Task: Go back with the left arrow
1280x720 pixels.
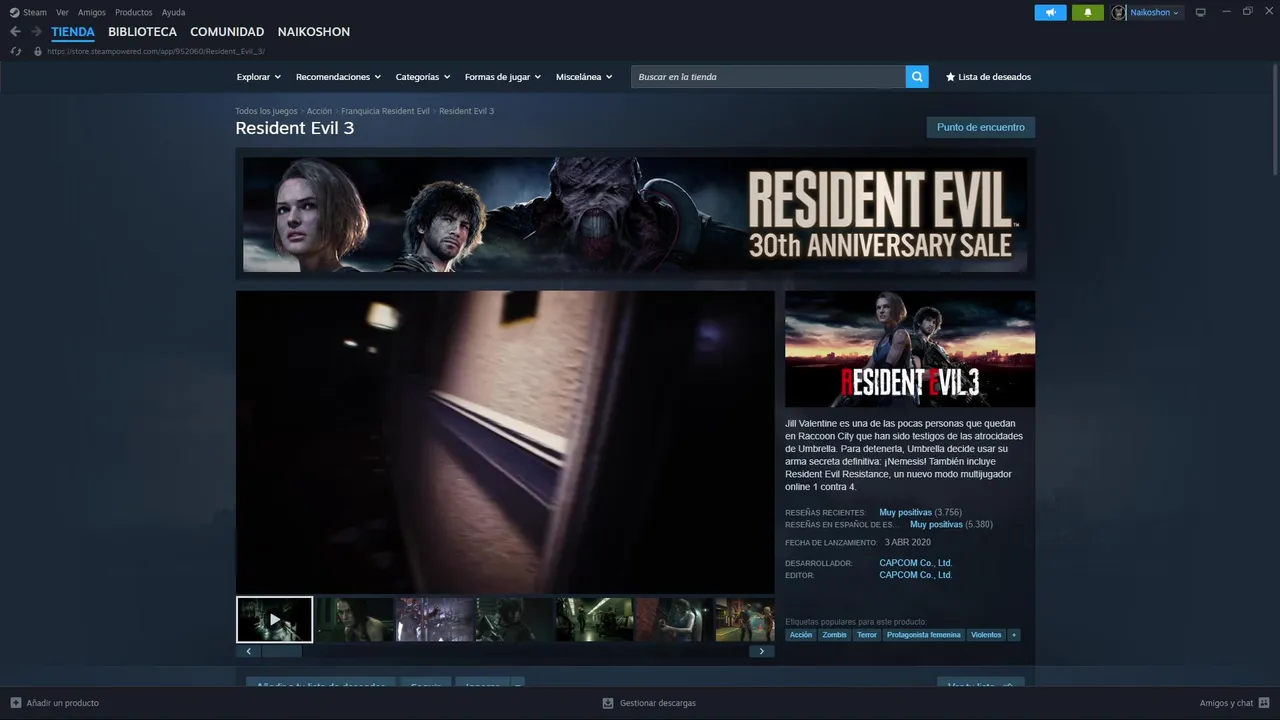Action: (15, 32)
